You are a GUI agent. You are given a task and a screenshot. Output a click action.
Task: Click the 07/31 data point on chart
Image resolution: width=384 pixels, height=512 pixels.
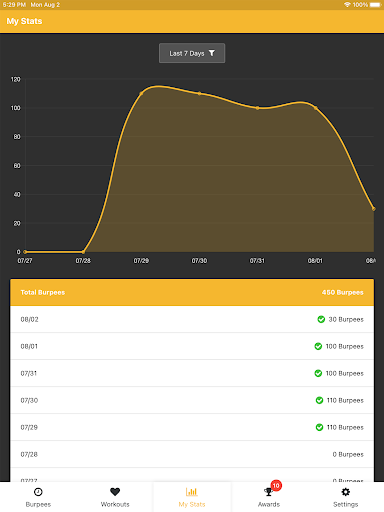257,108
